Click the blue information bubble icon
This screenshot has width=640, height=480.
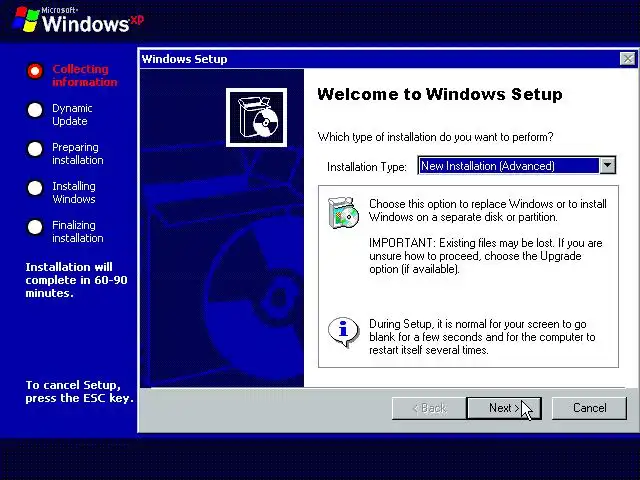pyautogui.click(x=343, y=331)
